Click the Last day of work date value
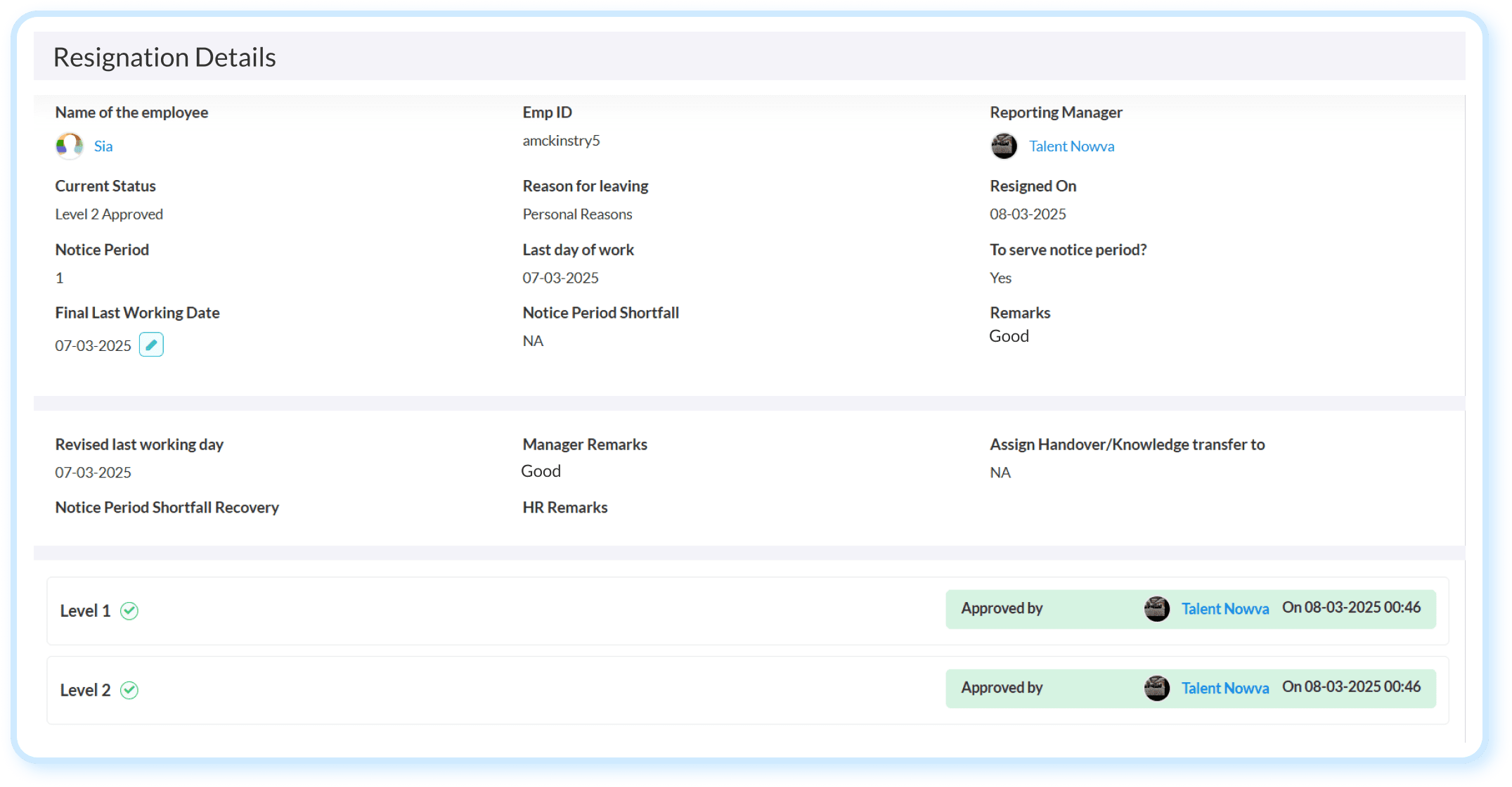 [560, 278]
